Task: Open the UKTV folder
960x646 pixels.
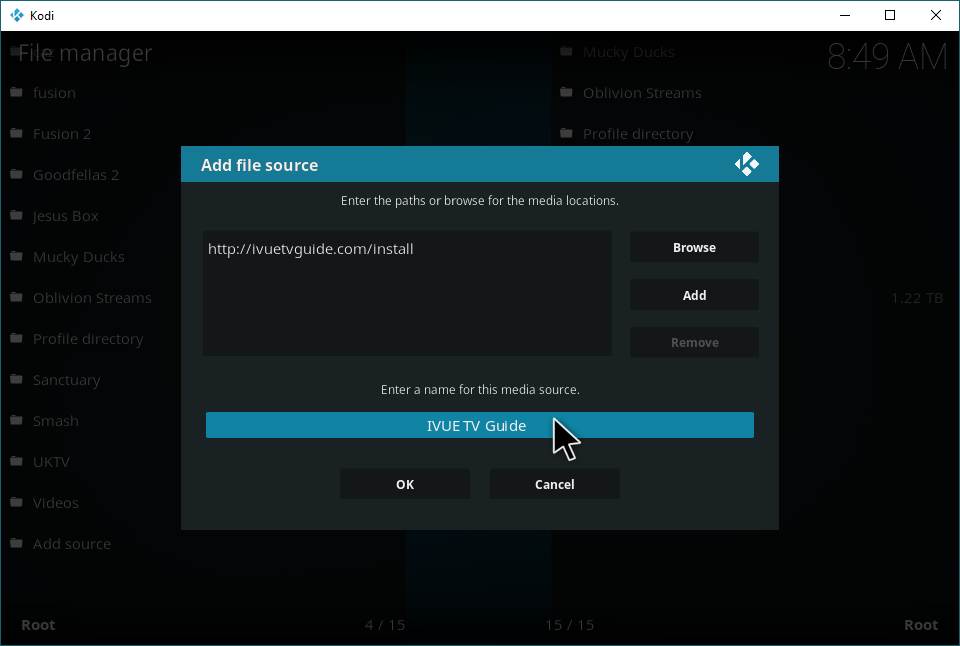Action: coord(51,462)
